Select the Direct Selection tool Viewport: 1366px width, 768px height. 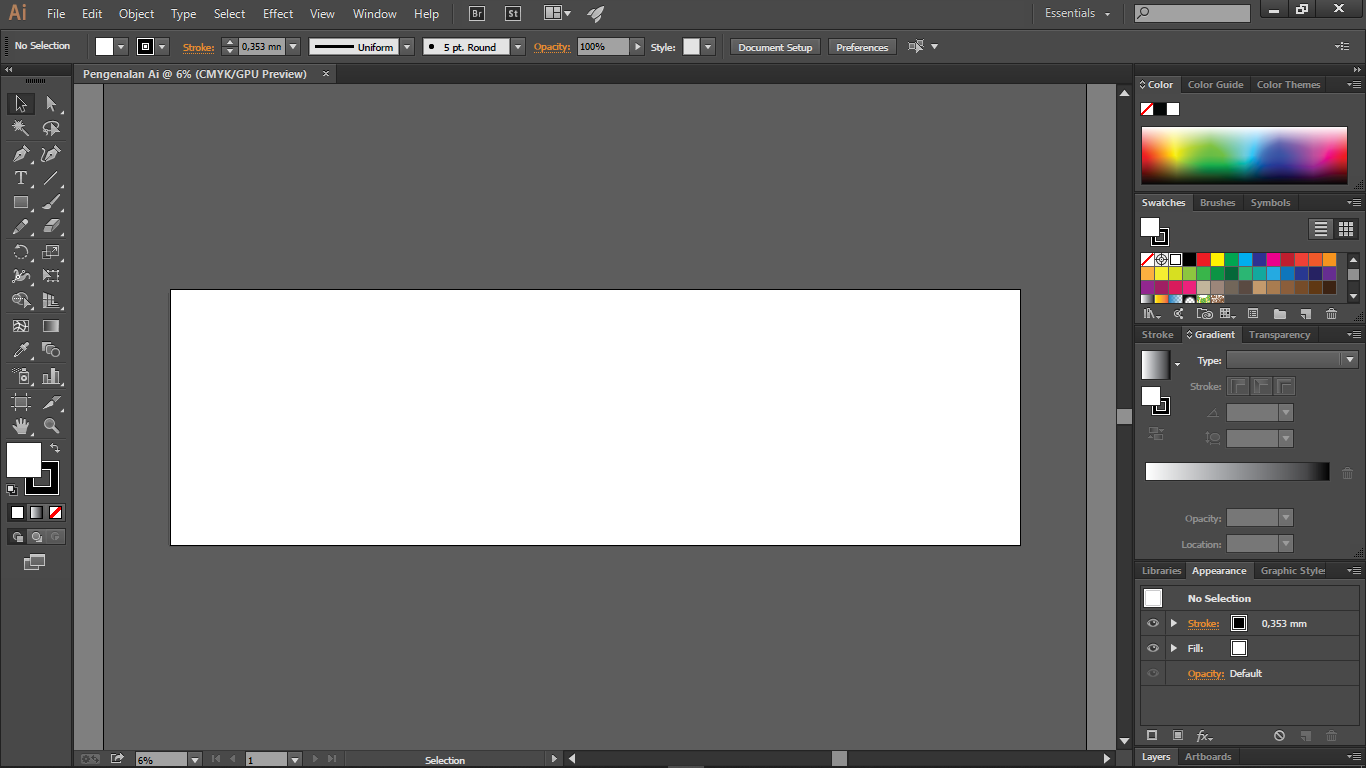51,104
